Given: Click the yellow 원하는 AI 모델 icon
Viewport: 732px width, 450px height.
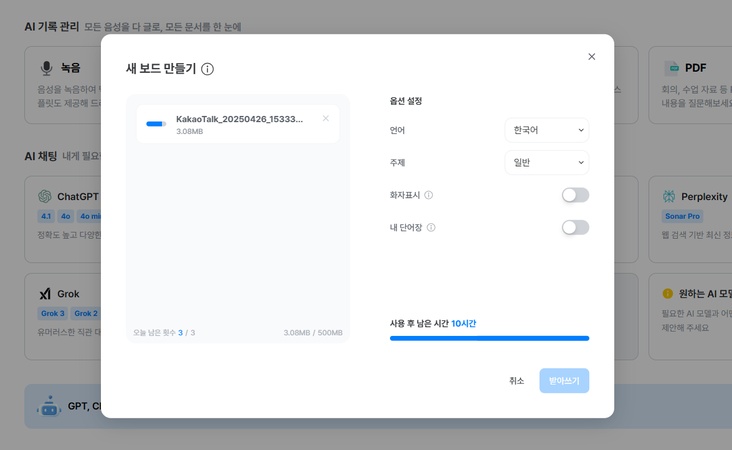Looking at the screenshot, I should click(x=668, y=294).
